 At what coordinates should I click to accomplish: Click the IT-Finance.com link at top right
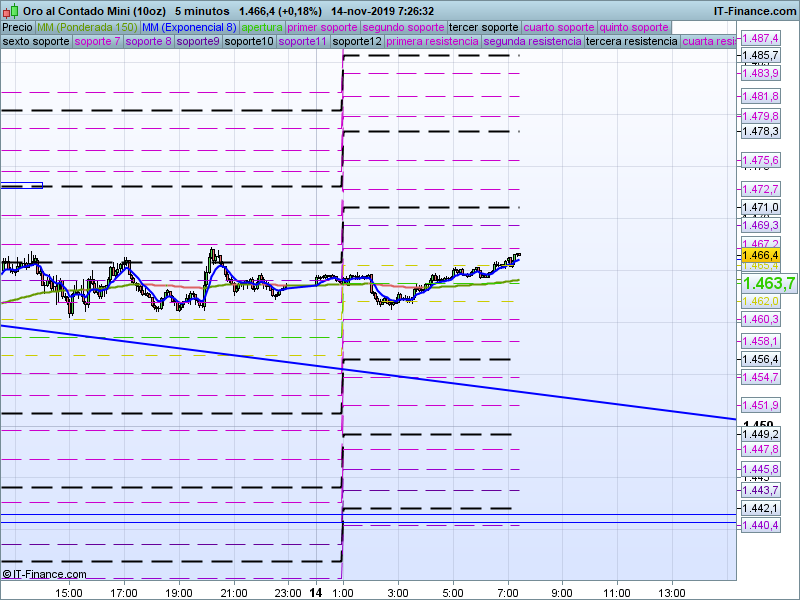tap(755, 11)
